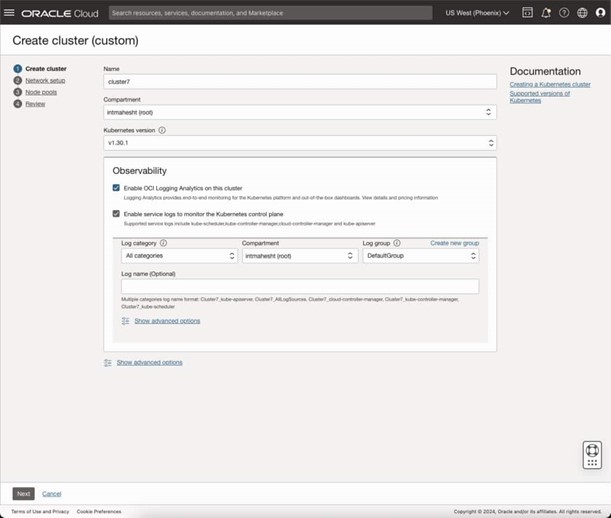Expand Show advanced options inside Observability

[167, 321]
